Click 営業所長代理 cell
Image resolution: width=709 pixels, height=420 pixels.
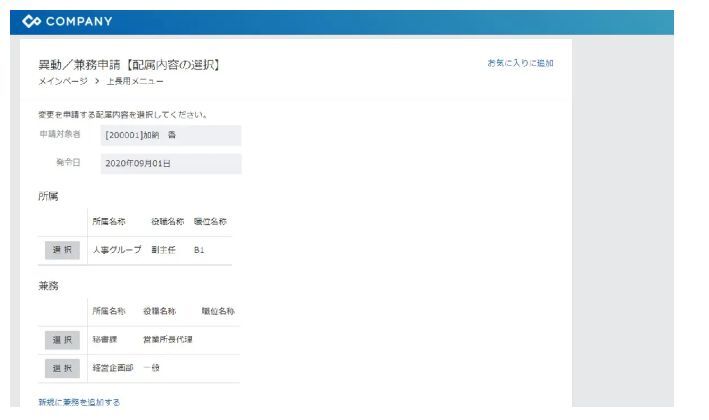(x=168, y=339)
